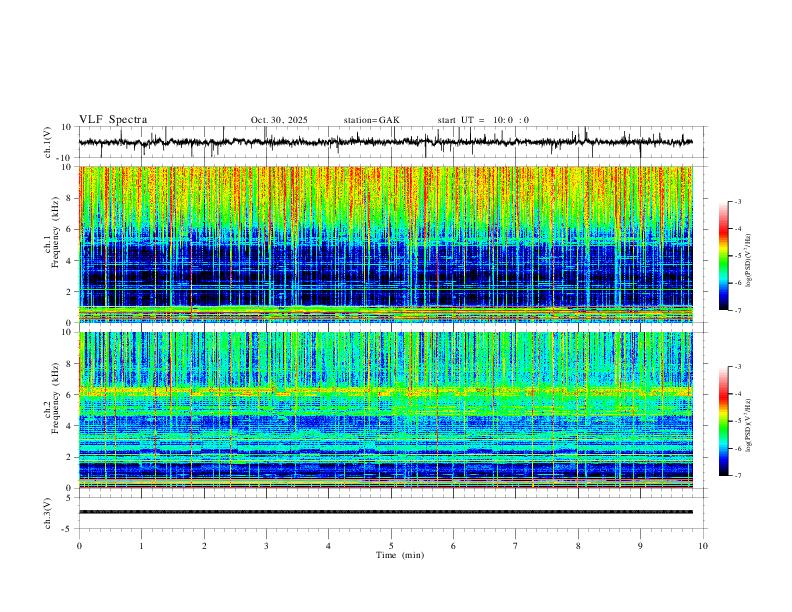Click the ch.1 spectrogram plot area

tap(386, 244)
